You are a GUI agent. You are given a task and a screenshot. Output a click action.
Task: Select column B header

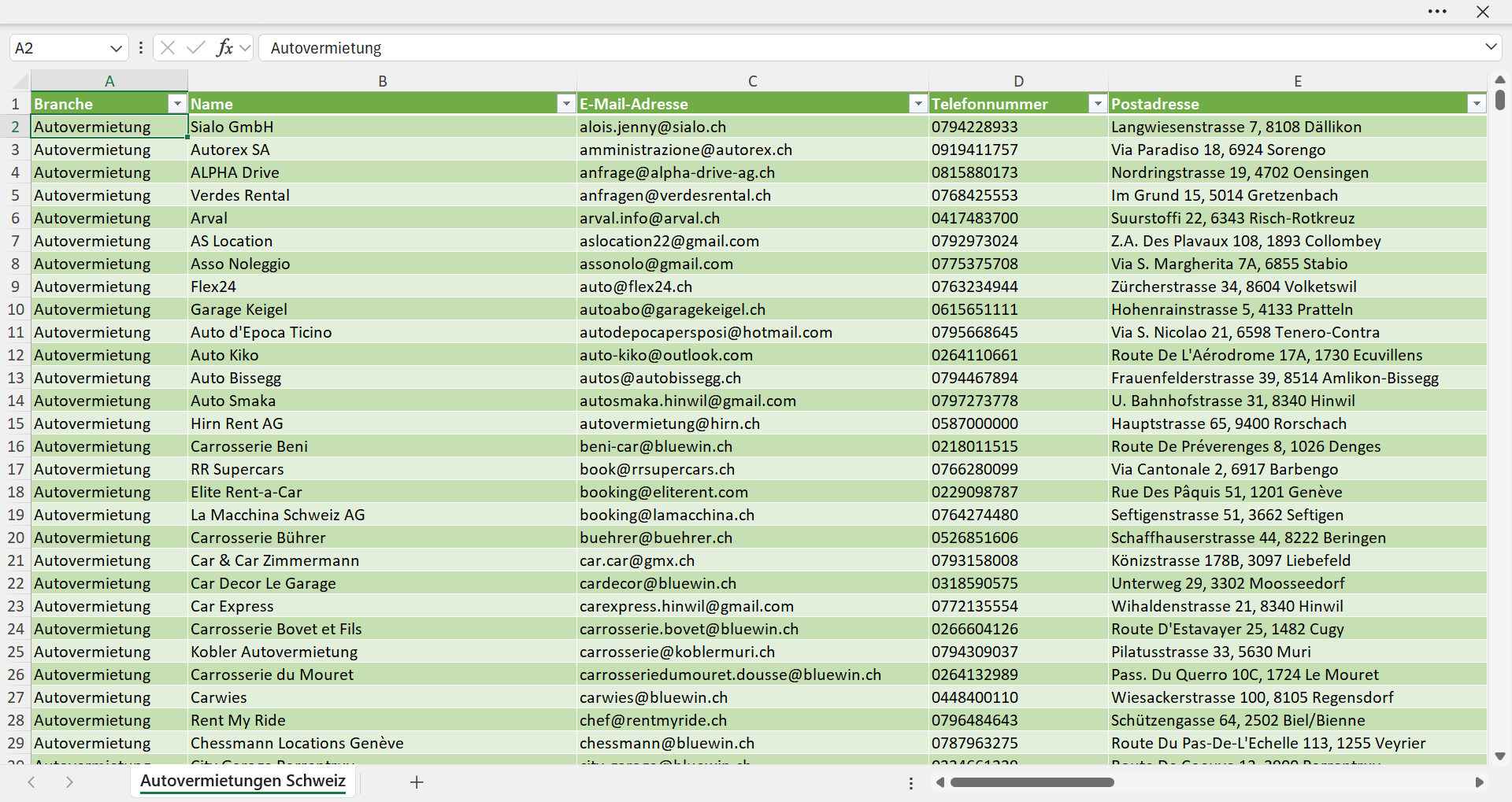point(383,81)
